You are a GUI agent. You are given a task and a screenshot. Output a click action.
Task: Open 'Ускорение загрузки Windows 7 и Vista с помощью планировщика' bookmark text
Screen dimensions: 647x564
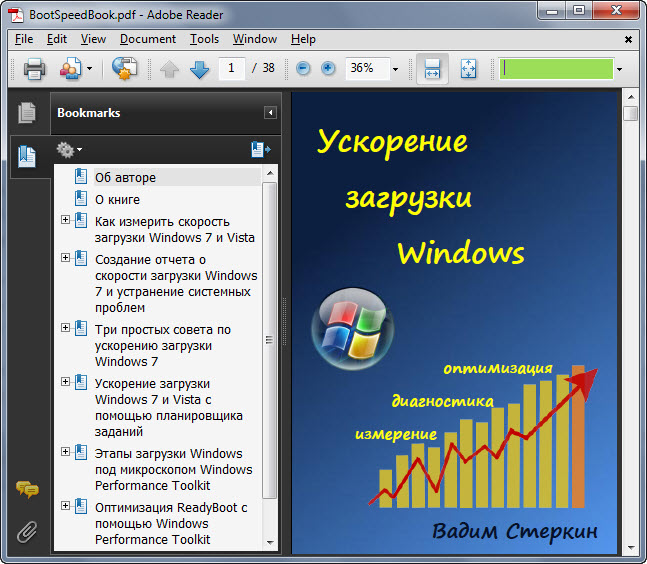point(169,408)
